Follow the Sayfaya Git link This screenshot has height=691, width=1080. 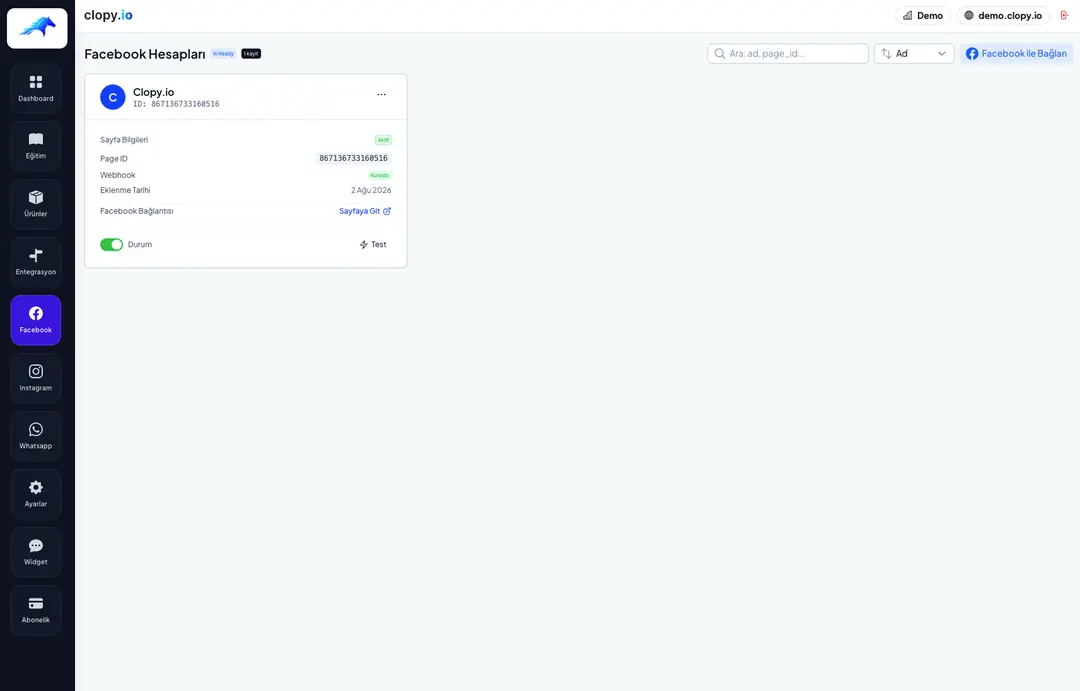[x=365, y=211]
